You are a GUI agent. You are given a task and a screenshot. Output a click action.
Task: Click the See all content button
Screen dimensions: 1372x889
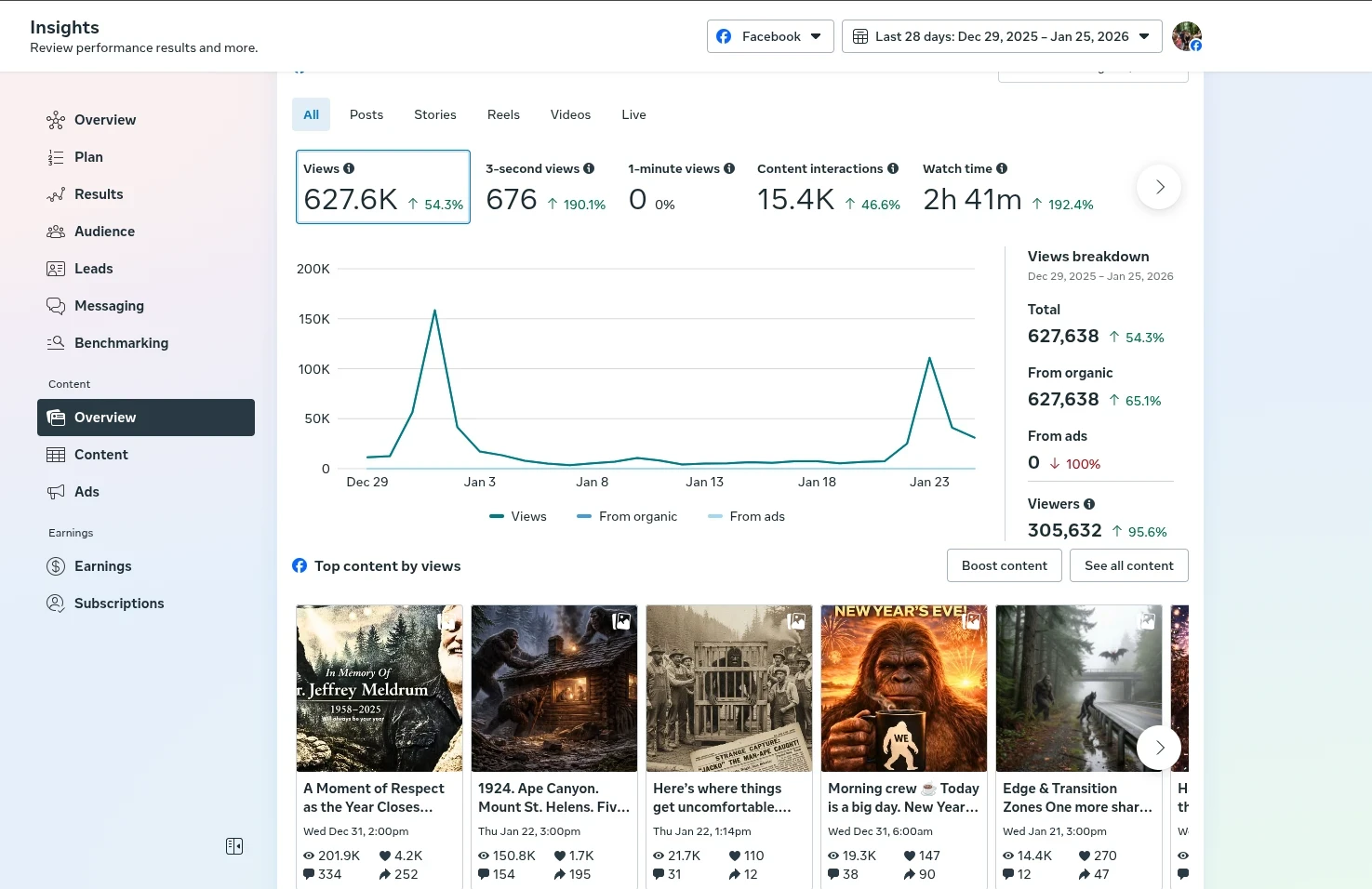tap(1128, 565)
